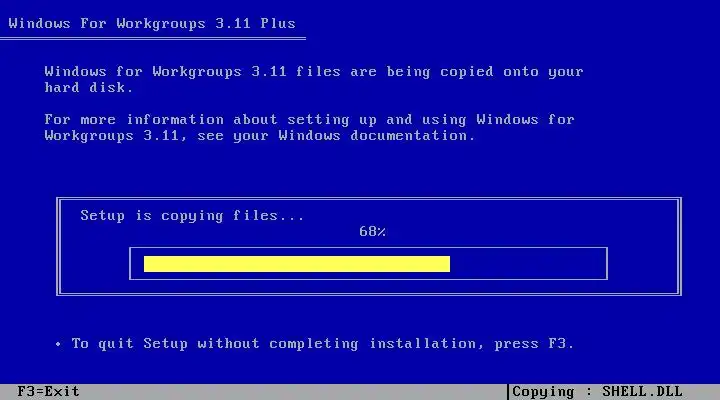Click the Copying : SHELL.DLL status text

click(597, 392)
